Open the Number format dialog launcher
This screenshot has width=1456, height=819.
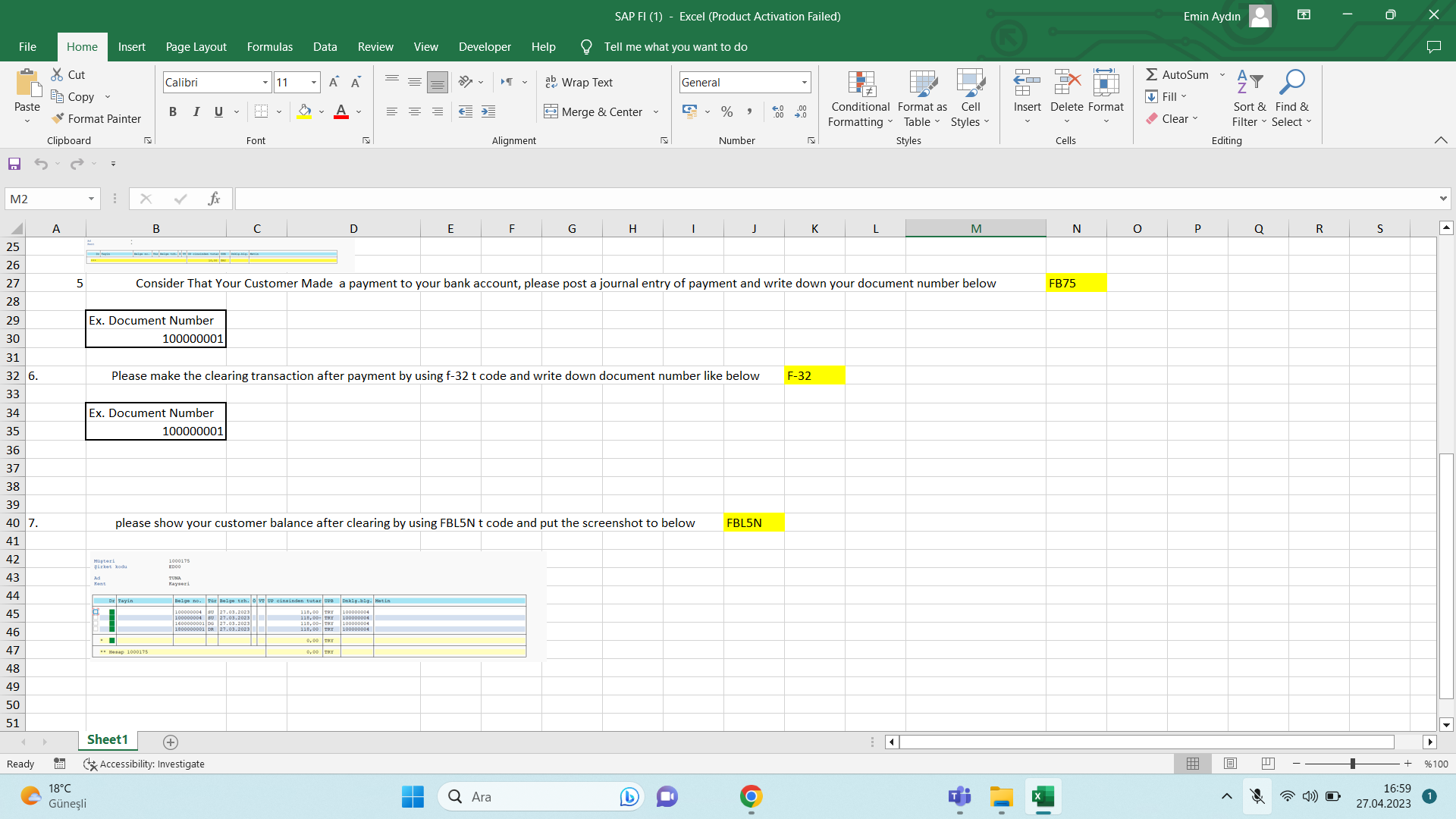click(811, 140)
